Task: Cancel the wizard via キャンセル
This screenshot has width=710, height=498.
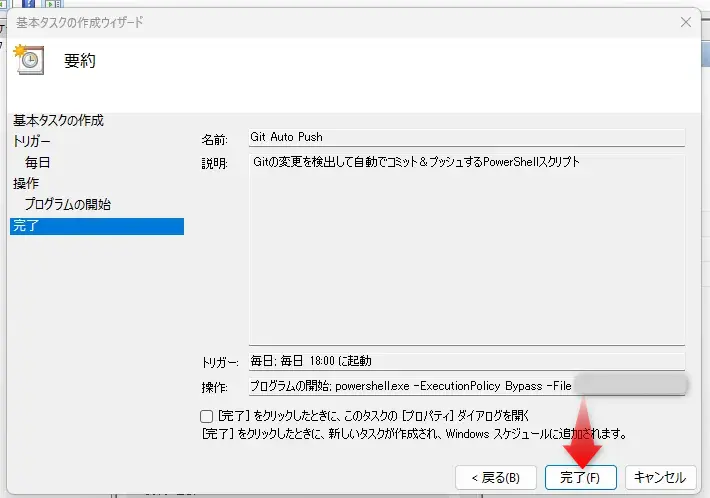Action: (x=660, y=477)
